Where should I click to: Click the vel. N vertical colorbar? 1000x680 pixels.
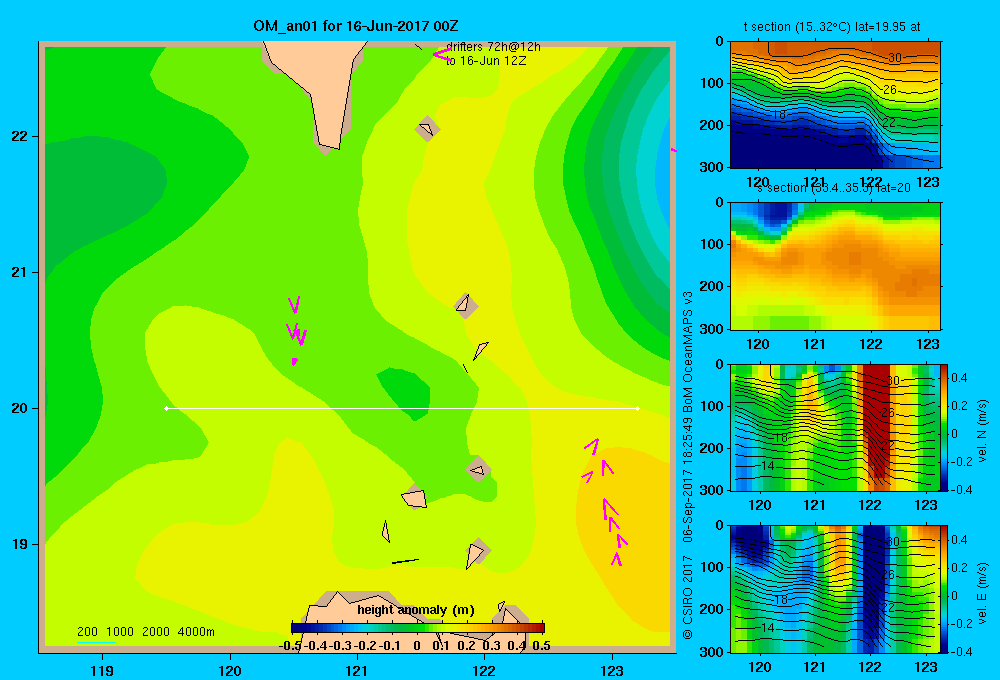(x=945, y=427)
